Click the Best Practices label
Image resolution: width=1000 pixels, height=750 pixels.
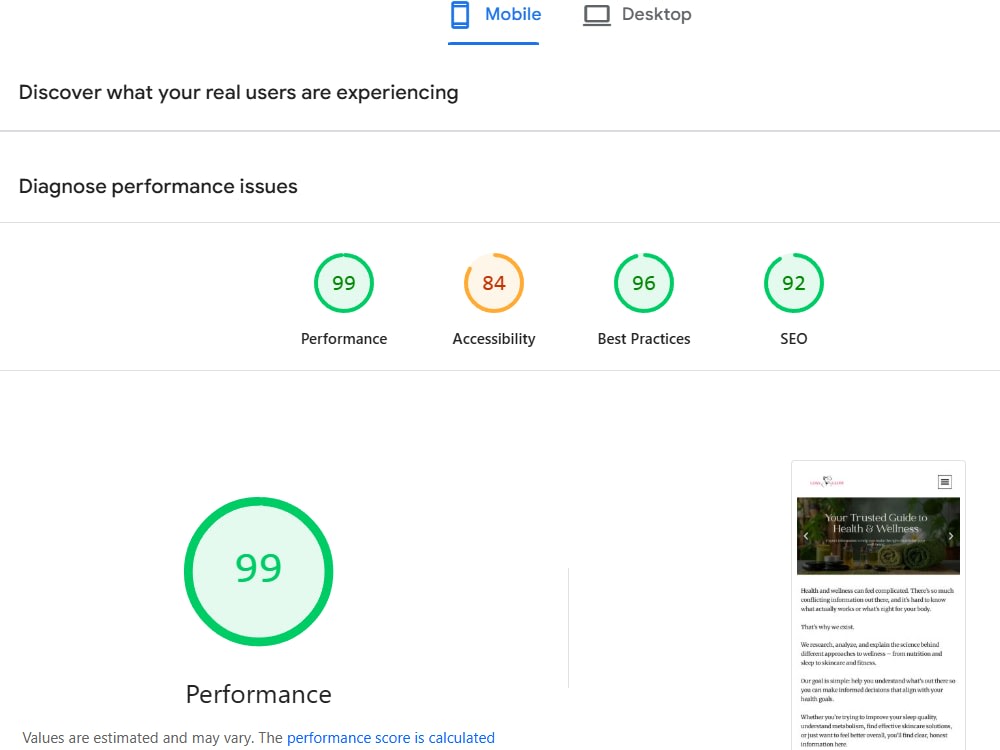point(643,339)
